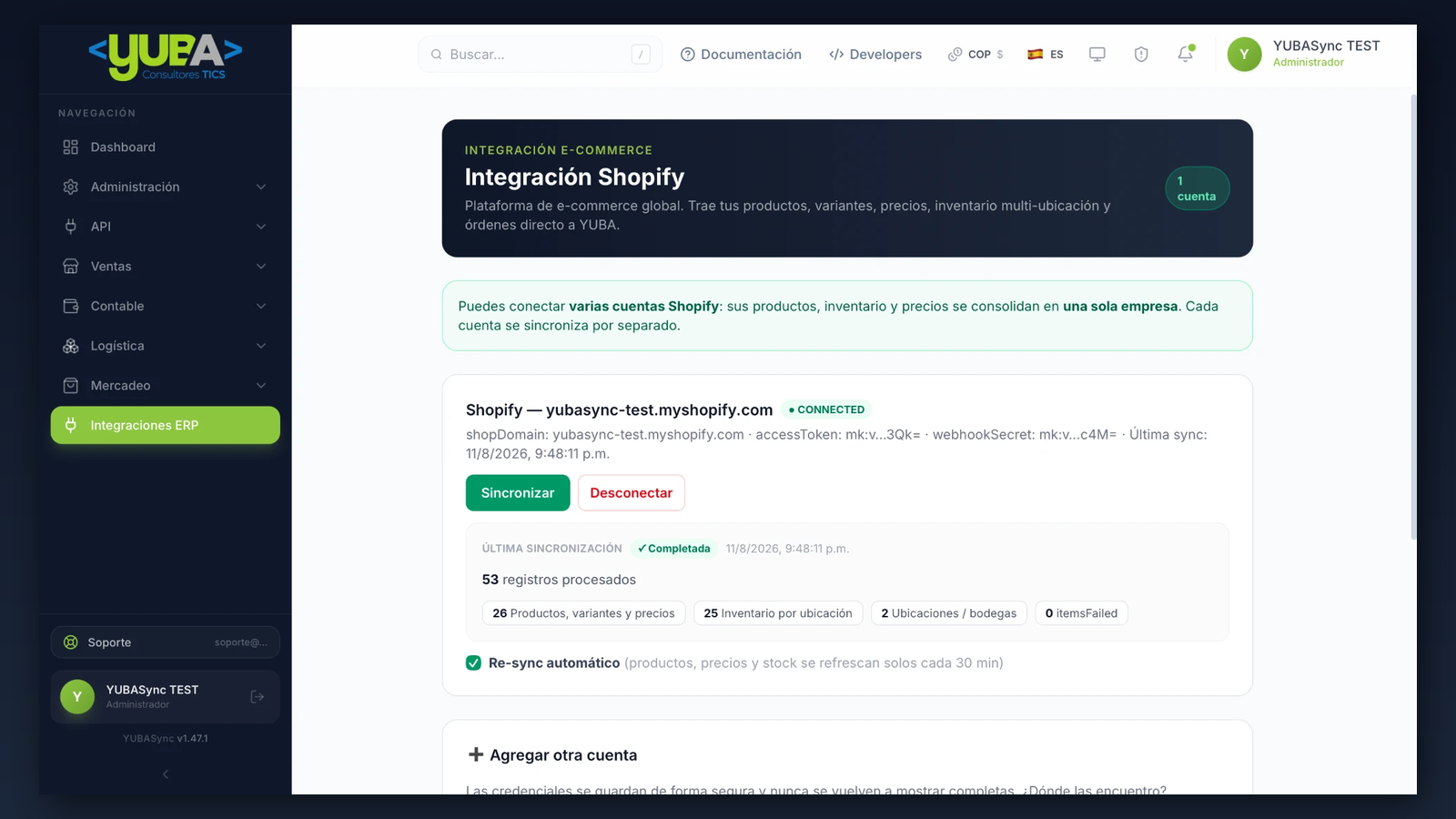The height and width of the screenshot is (819, 1456).
Task: Click the plus icon beside Agregar otra cuenta
Action: pyautogui.click(x=476, y=754)
